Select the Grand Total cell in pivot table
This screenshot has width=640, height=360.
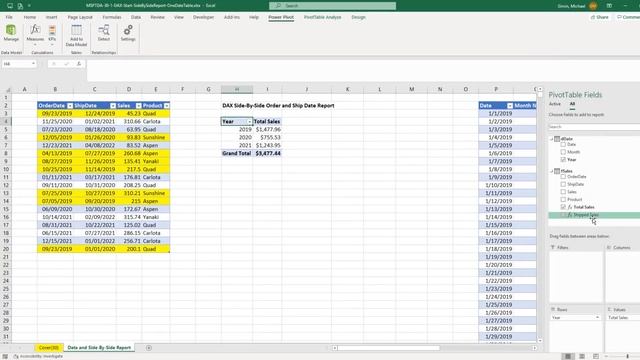[x=237, y=153]
